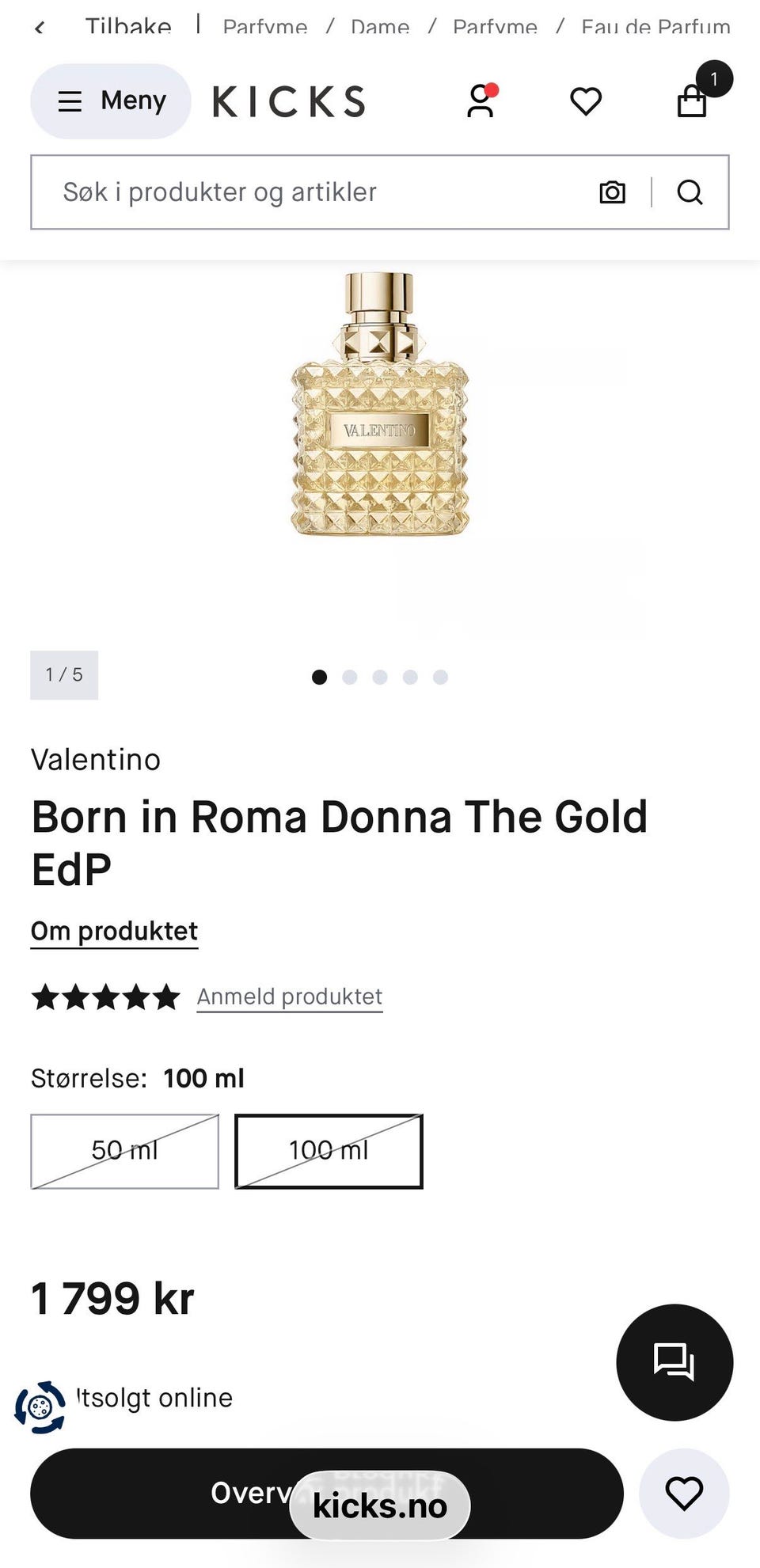Open the live chat bubble

click(674, 1362)
